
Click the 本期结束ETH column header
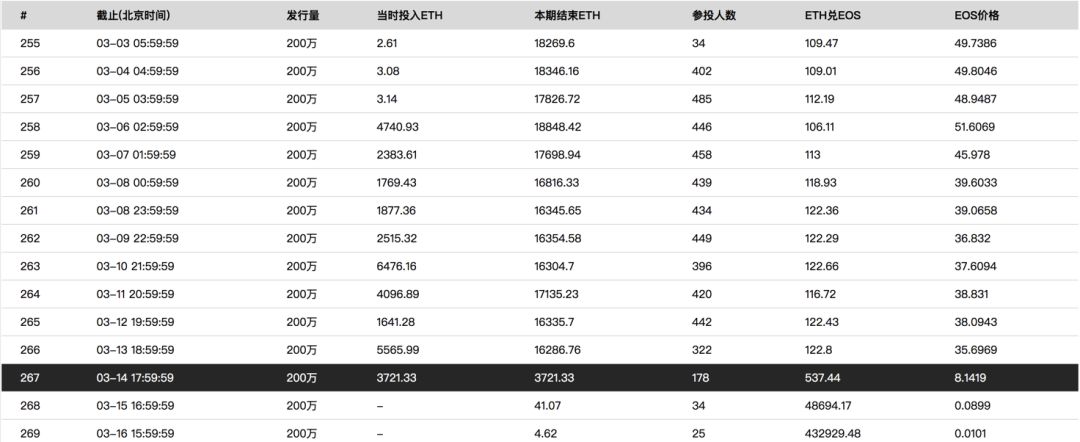coord(569,17)
